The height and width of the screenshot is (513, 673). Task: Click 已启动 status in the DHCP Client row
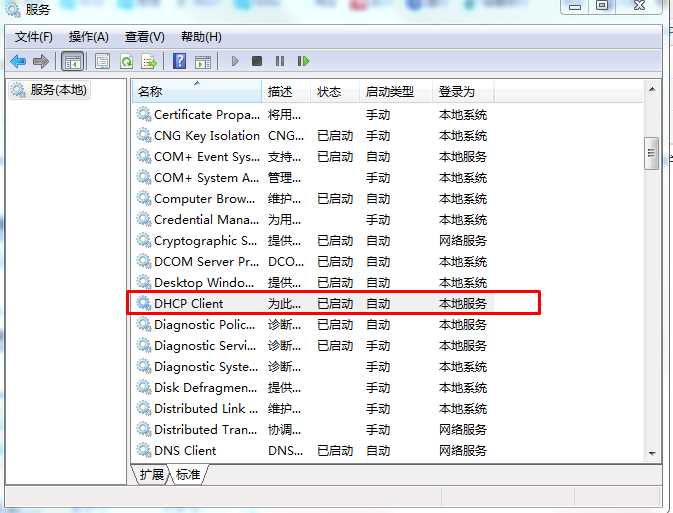335,304
